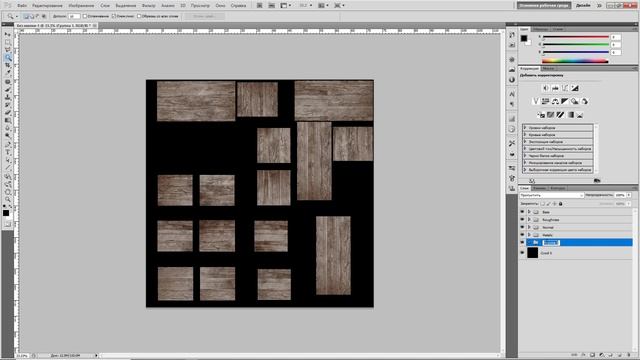
Task: Add a Color Balance adjustment
Action: tap(555, 101)
